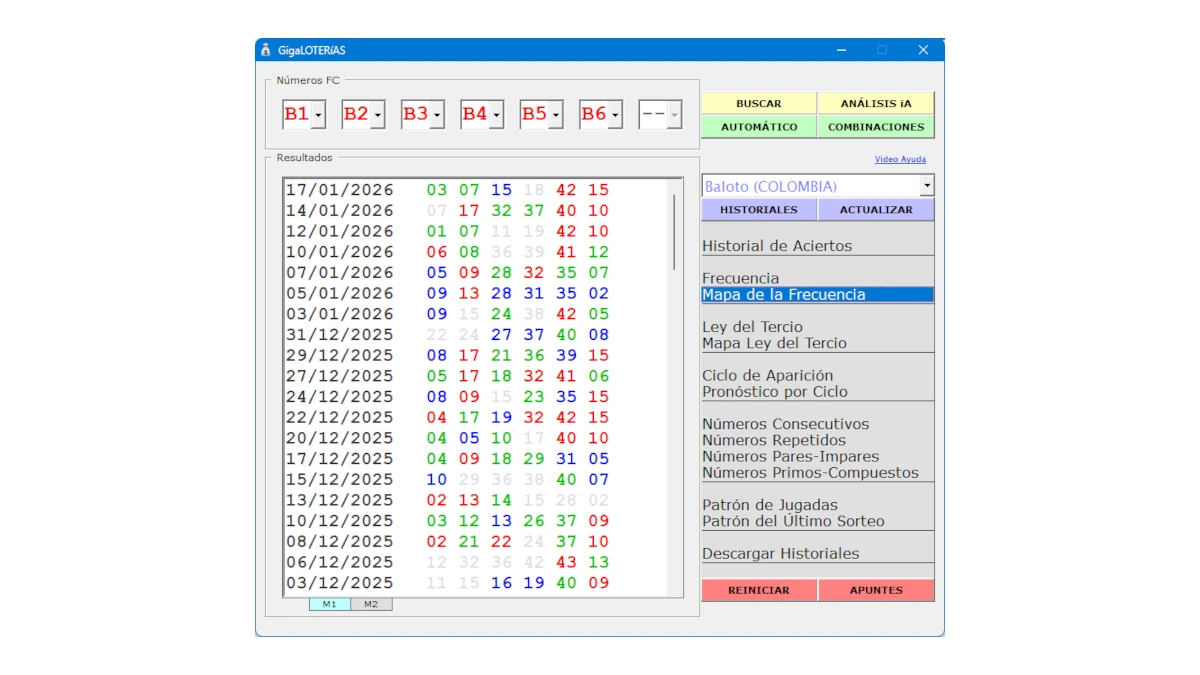Click REINICIAR to reset
The width and height of the screenshot is (1200, 675).
[x=758, y=590]
